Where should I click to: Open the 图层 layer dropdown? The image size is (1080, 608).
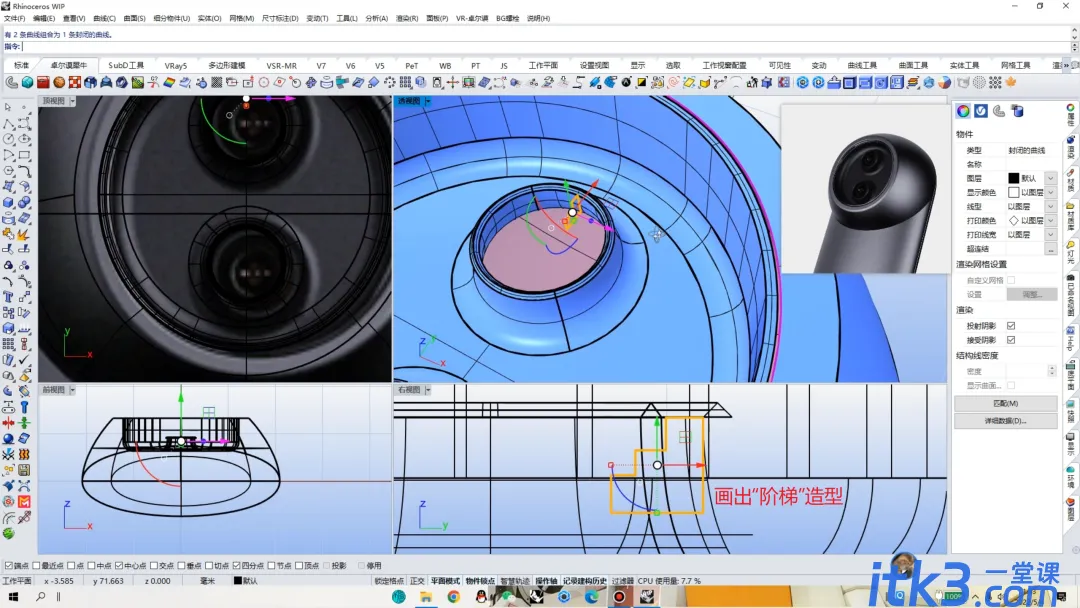point(1050,178)
